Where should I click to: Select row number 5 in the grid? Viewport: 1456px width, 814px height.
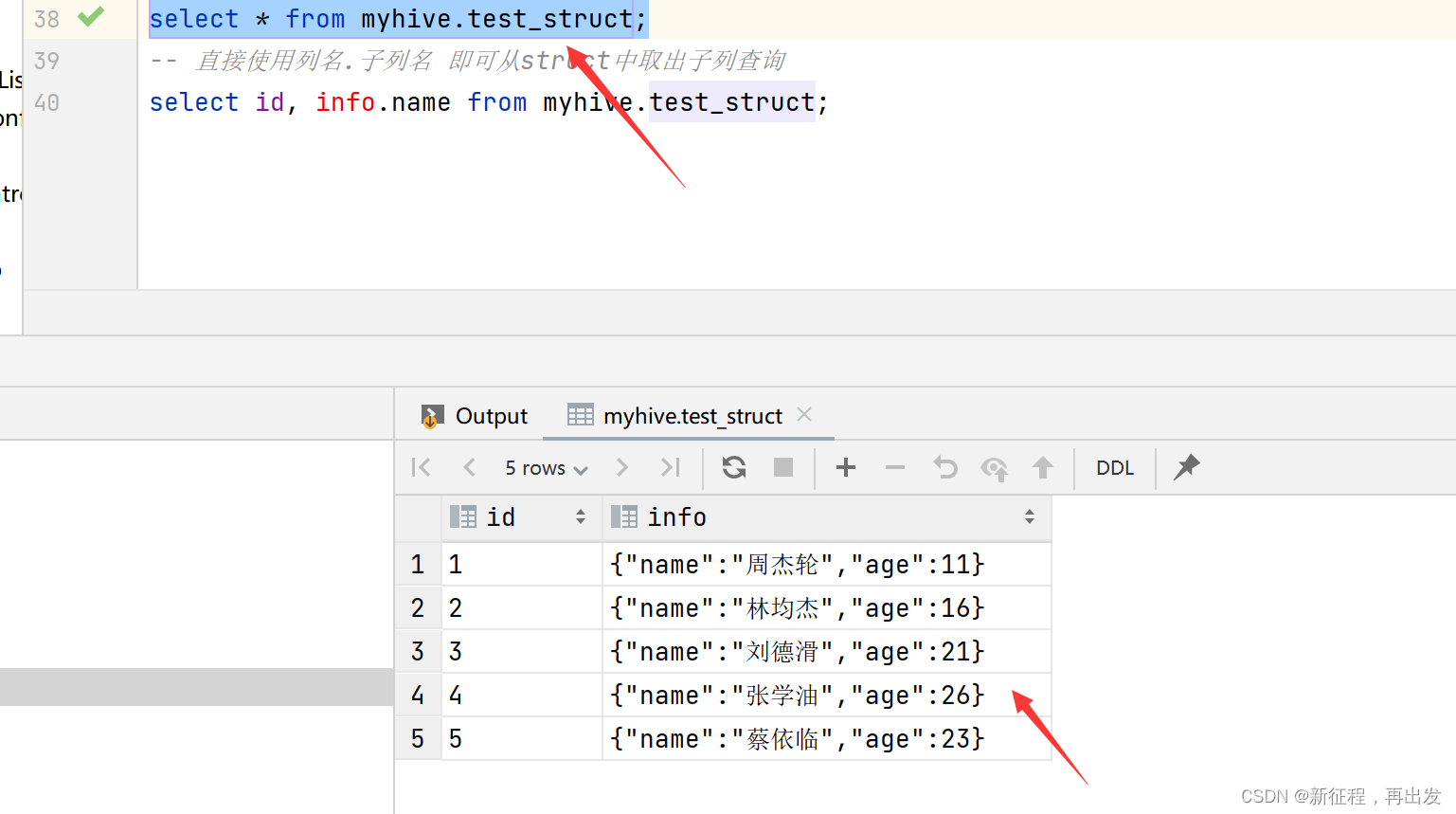click(418, 739)
